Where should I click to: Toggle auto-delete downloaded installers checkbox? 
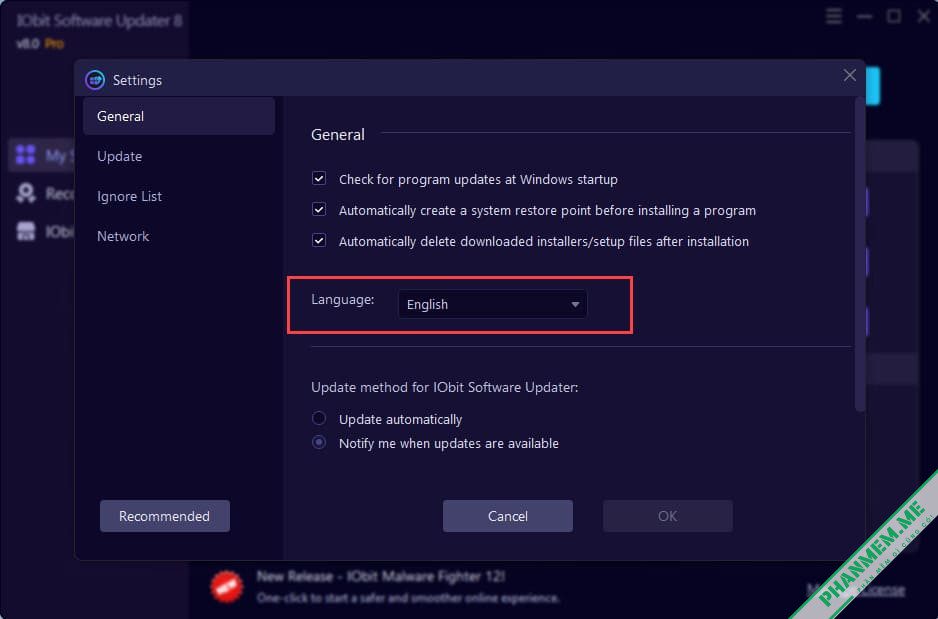click(319, 240)
